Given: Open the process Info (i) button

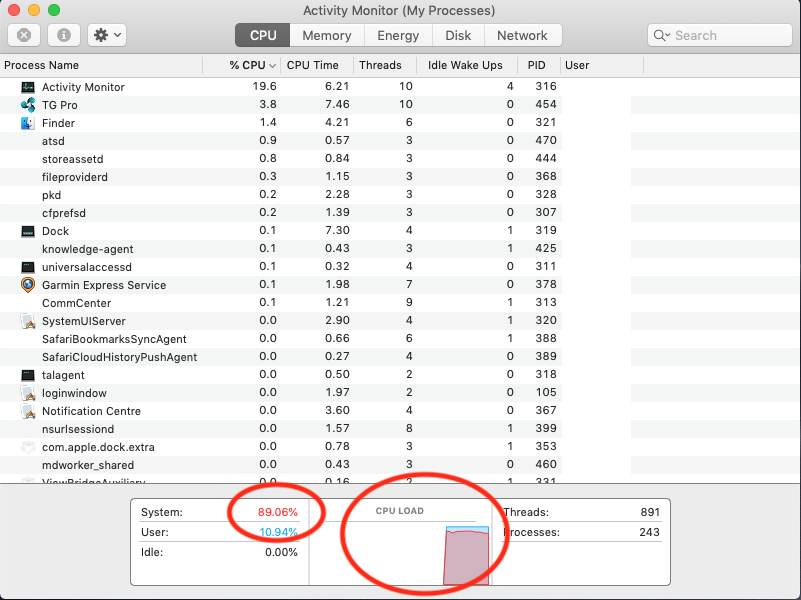Looking at the screenshot, I should tap(64, 35).
